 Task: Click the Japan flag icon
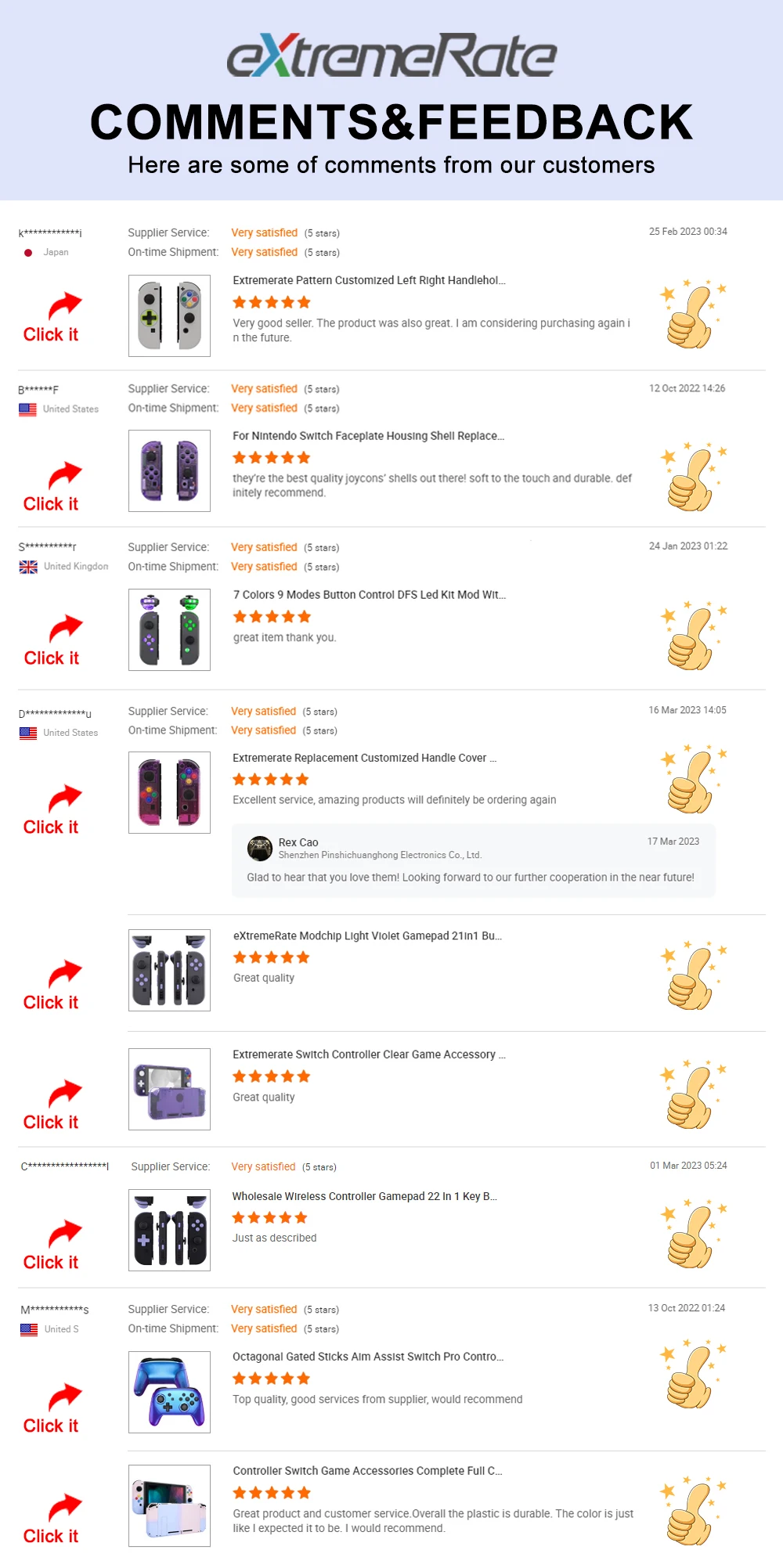click(28, 253)
